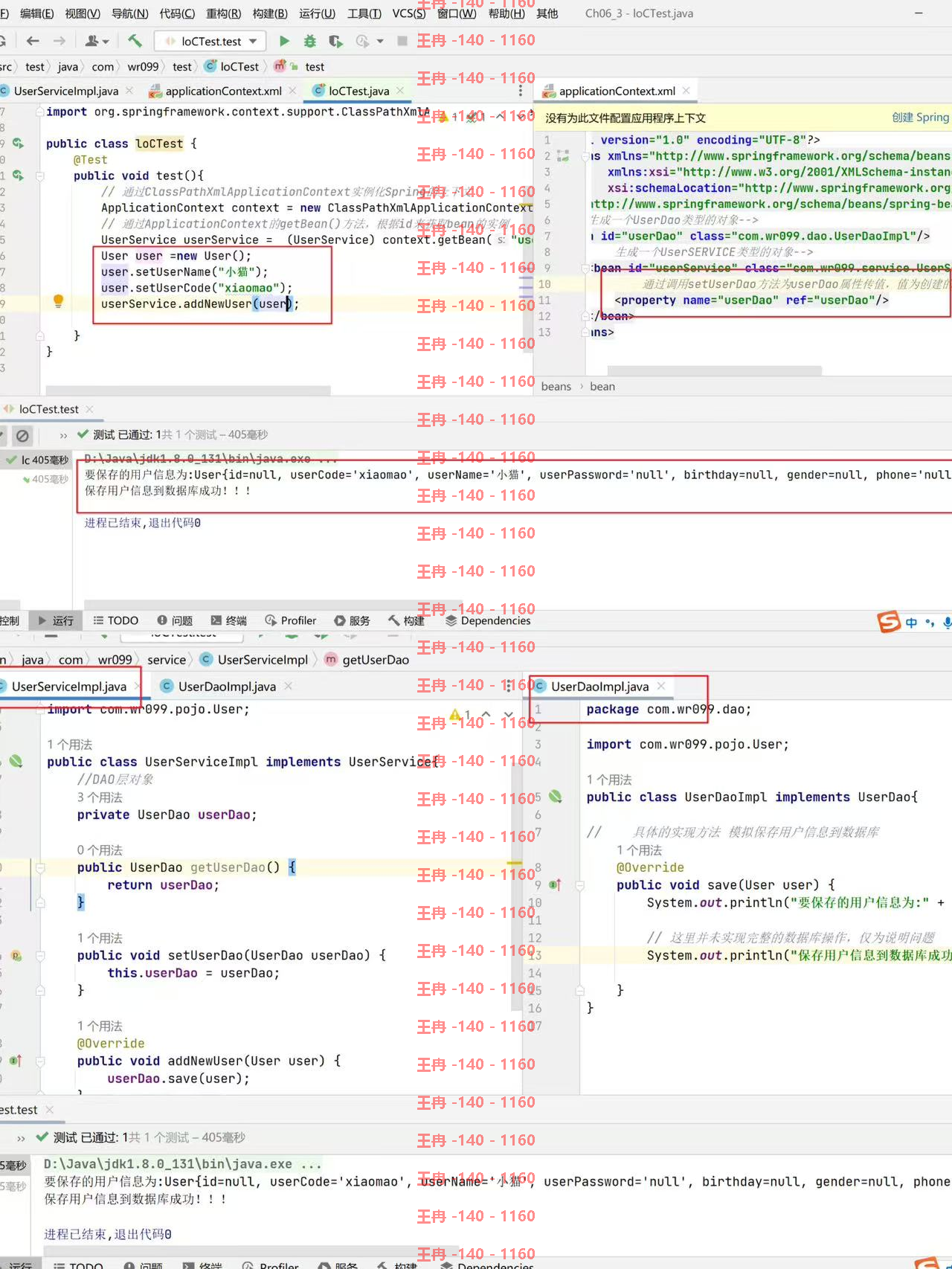
Task: Jump to next highlight with down chevron
Action: coord(509,715)
